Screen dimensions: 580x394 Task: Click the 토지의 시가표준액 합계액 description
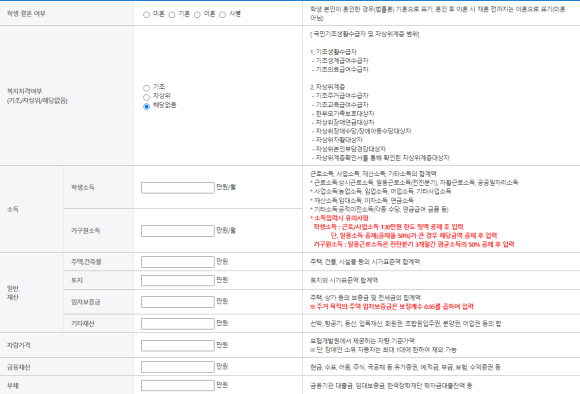coord(344,280)
